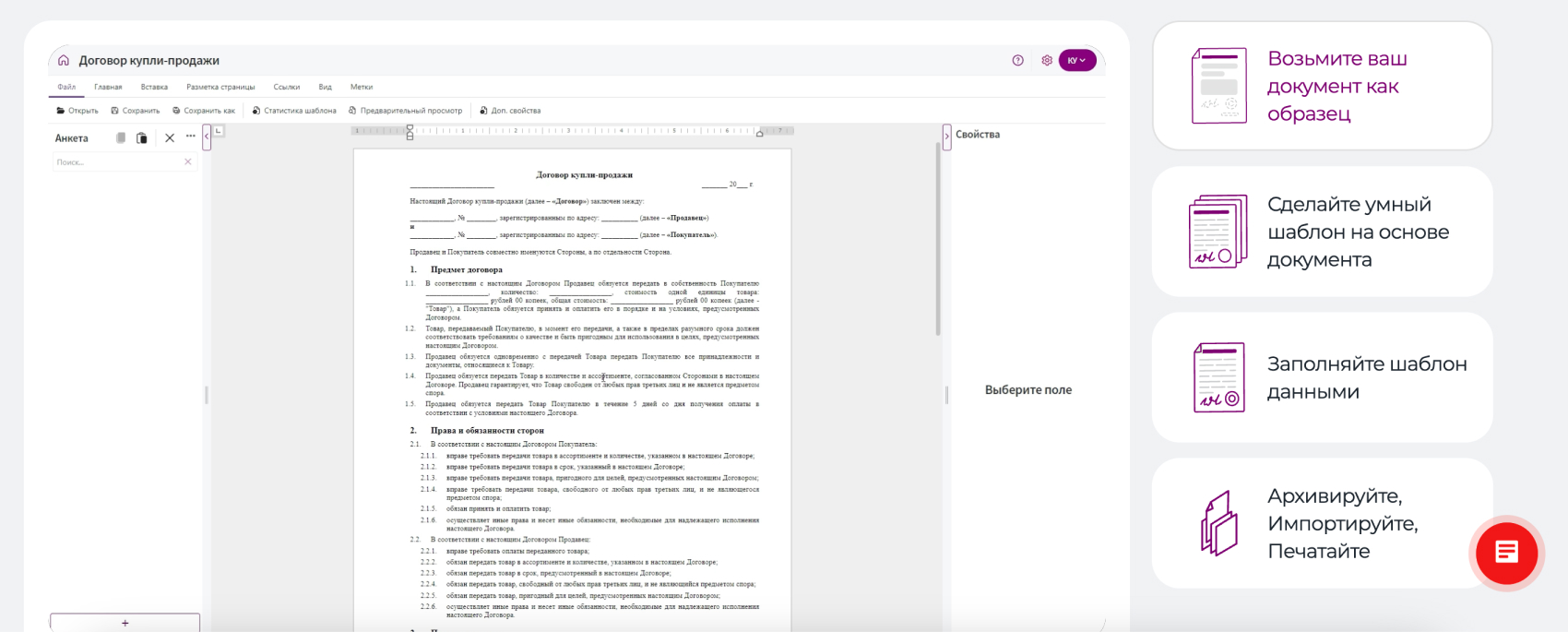Click the Свойства panel title
This screenshot has height=632, width=1568.
(x=978, y=135)
